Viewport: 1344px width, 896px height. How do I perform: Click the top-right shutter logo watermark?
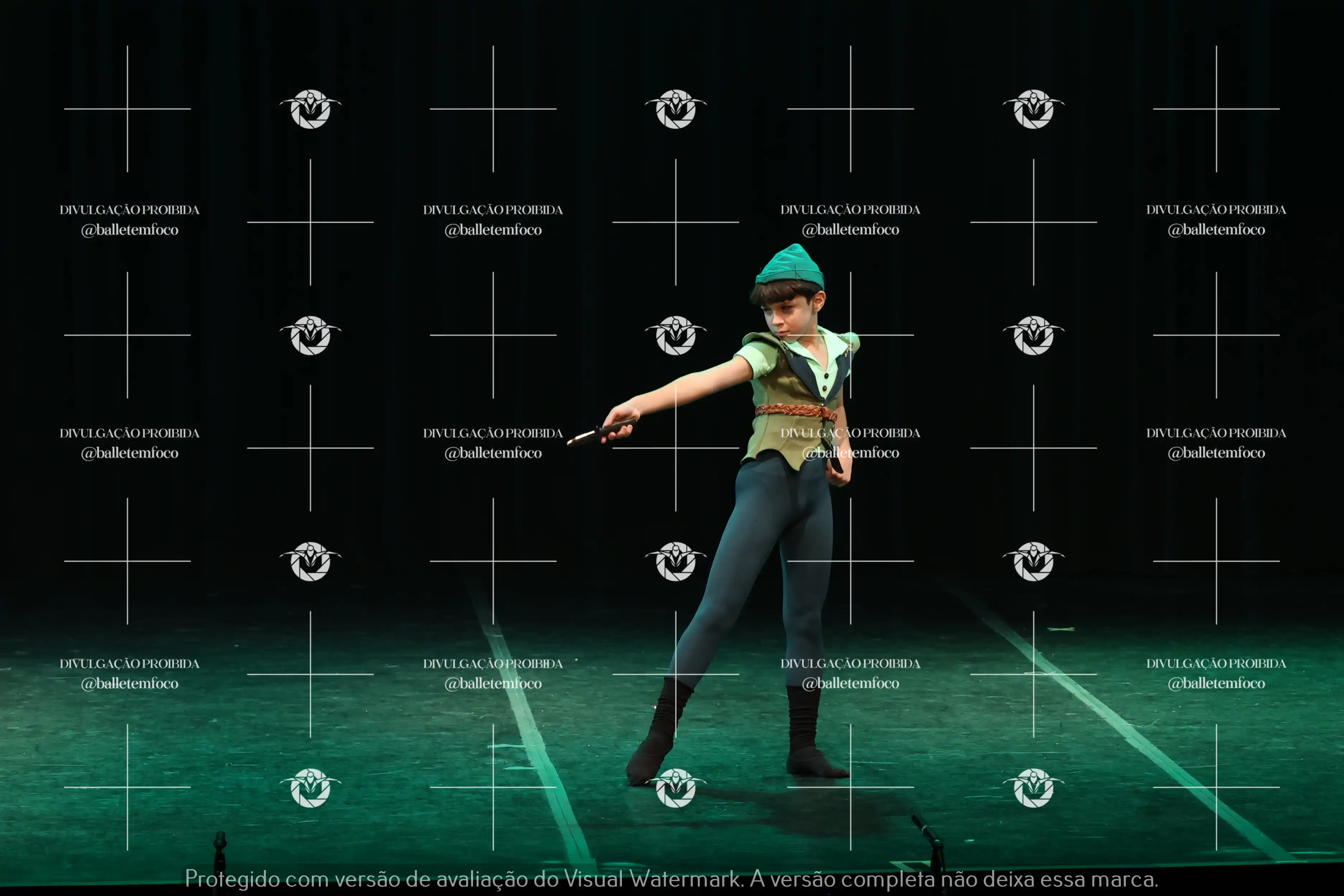[x=1033, y=109]
